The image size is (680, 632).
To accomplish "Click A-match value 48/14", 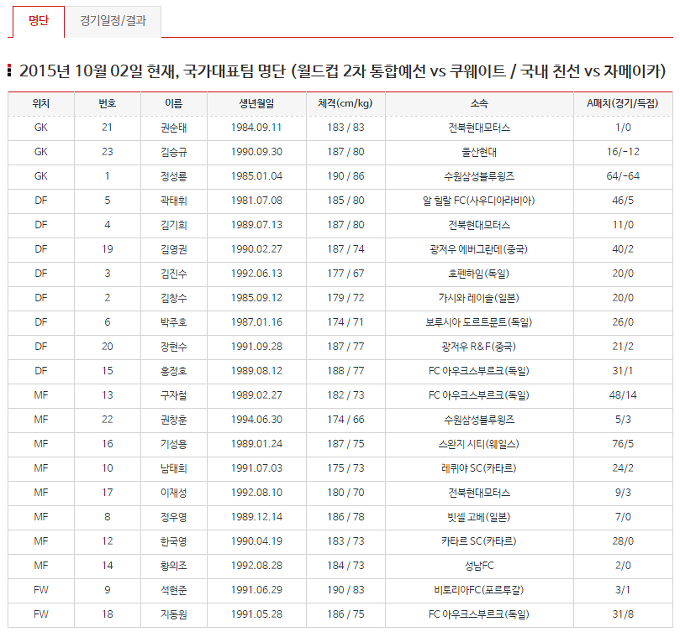I will 623,395.
